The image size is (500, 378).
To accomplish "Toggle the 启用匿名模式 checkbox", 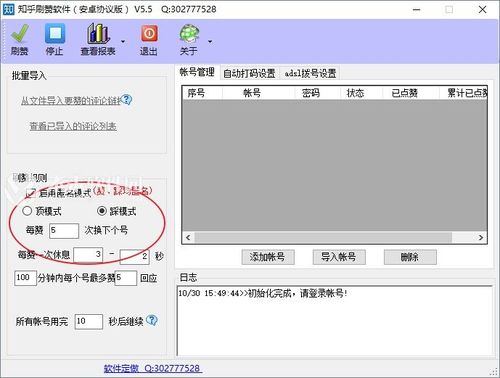I will click(31, 193).
